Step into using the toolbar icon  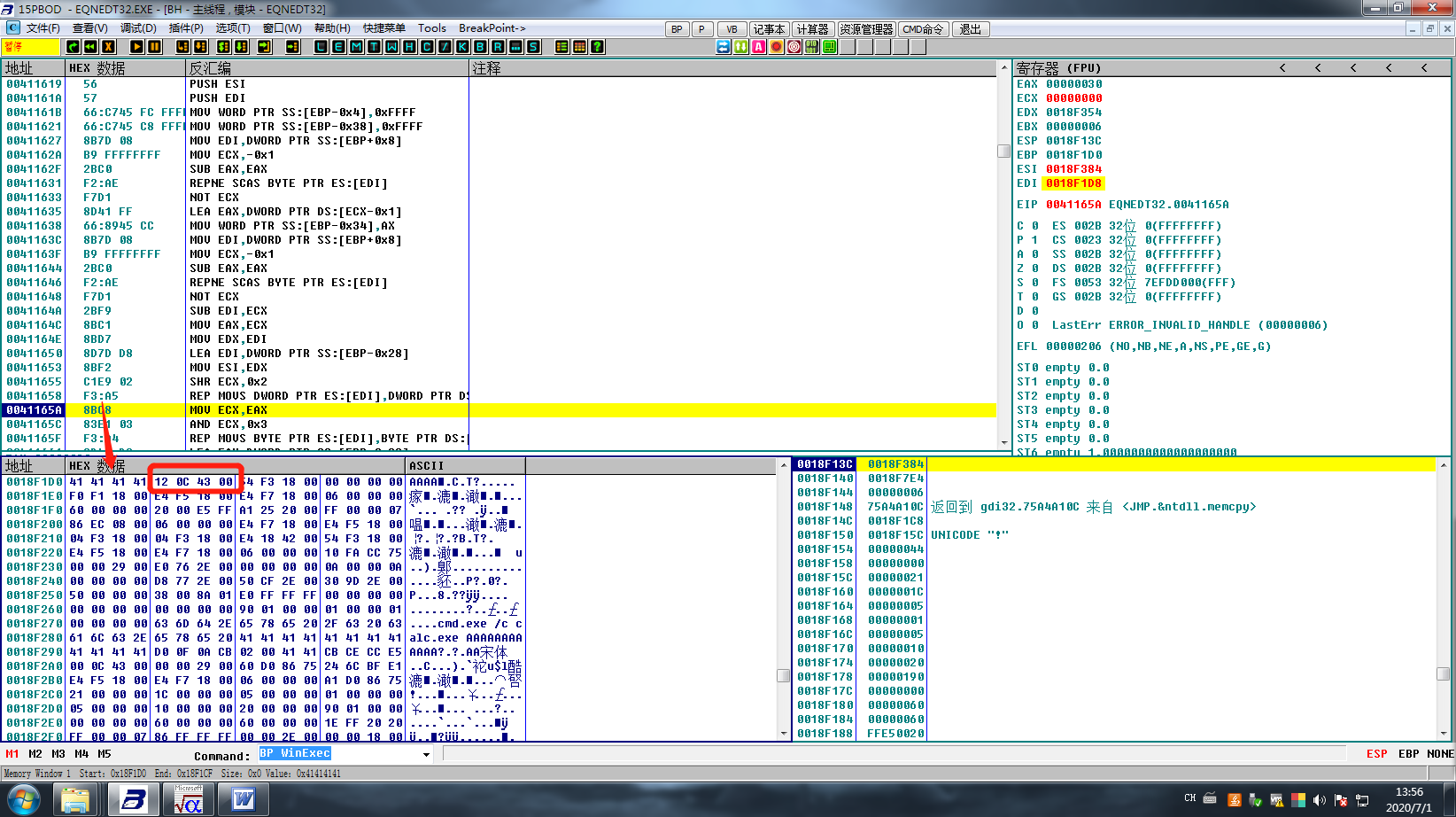click(183, 47)
